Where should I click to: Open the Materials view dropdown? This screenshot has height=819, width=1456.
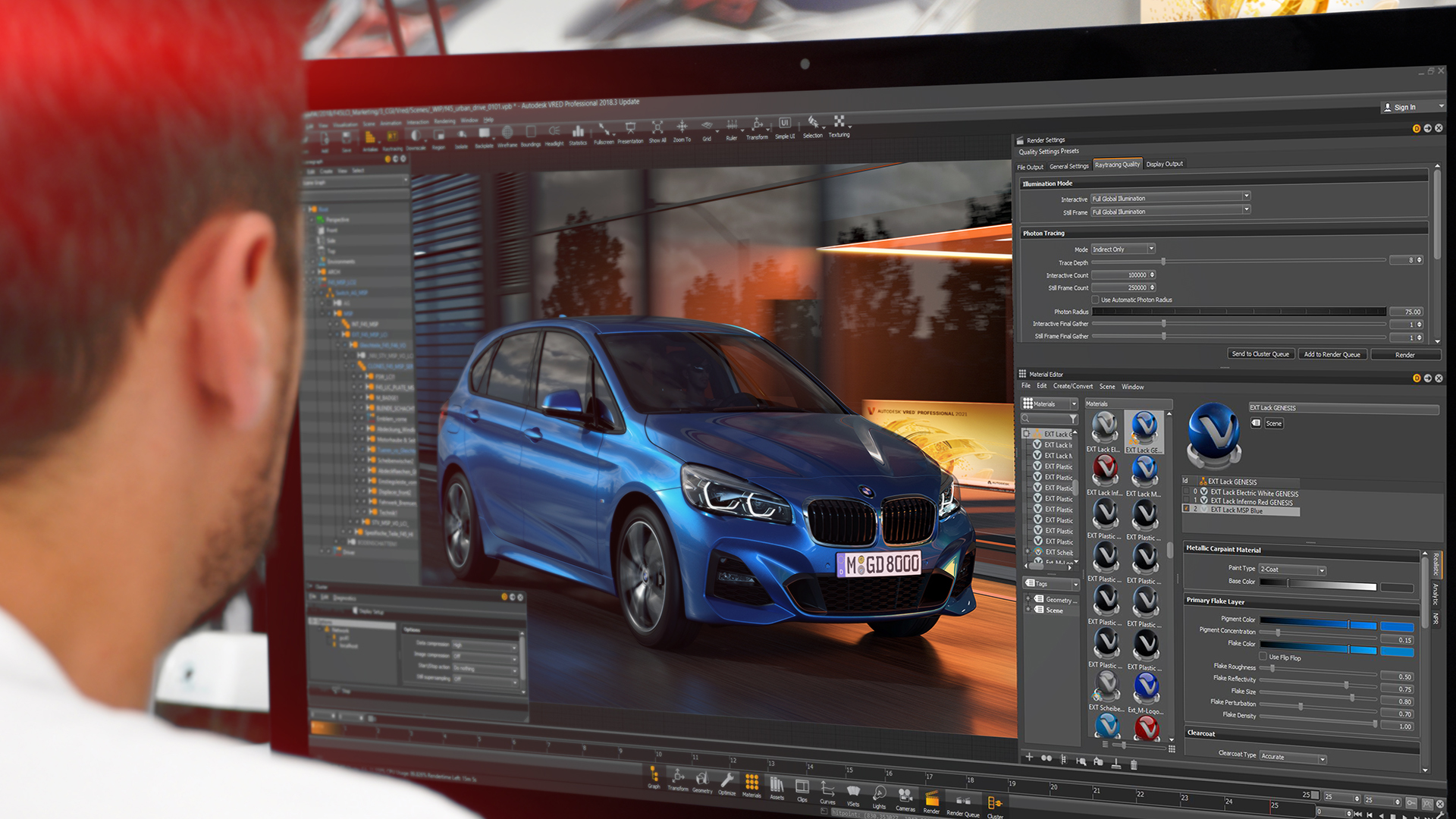[1050, 403]
